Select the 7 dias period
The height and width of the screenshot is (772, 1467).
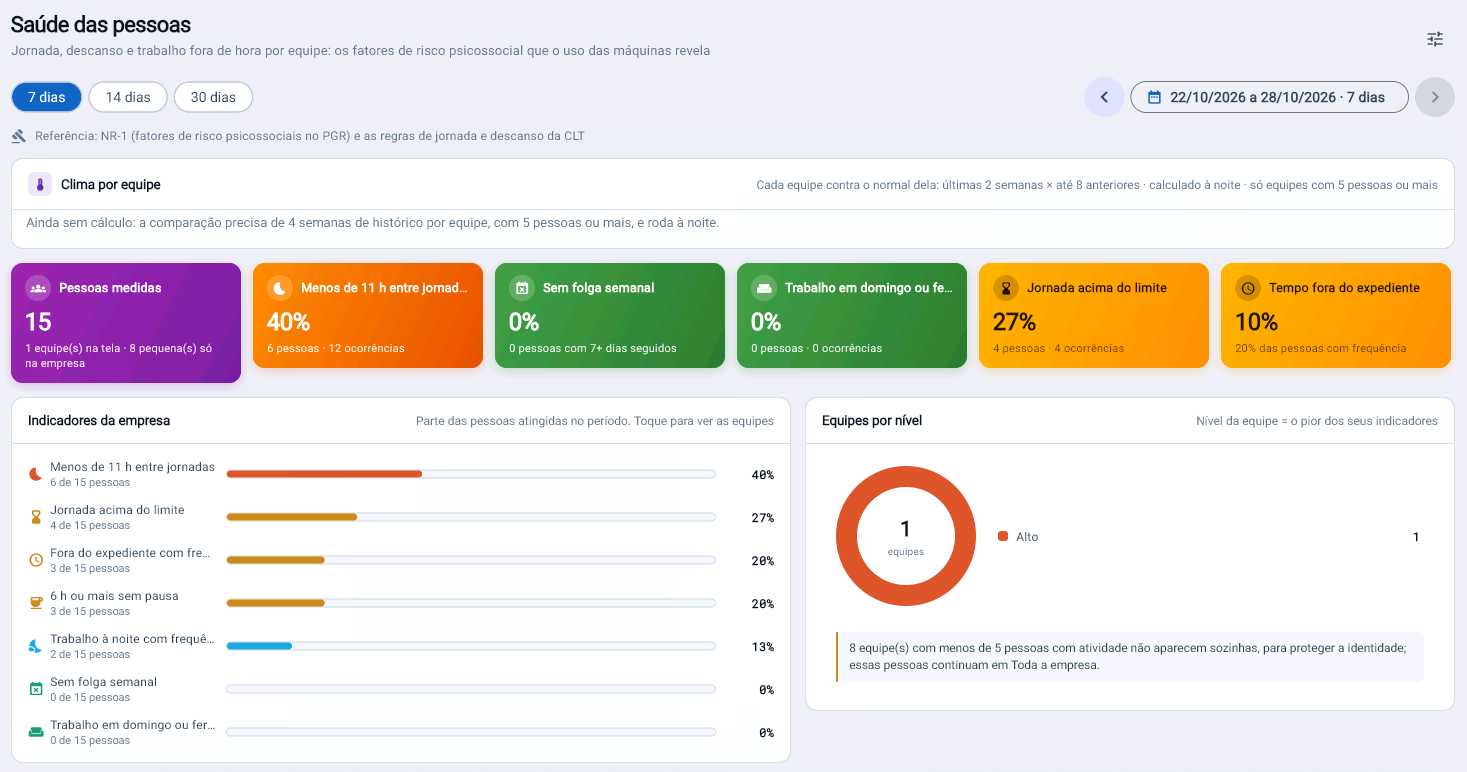47,97
